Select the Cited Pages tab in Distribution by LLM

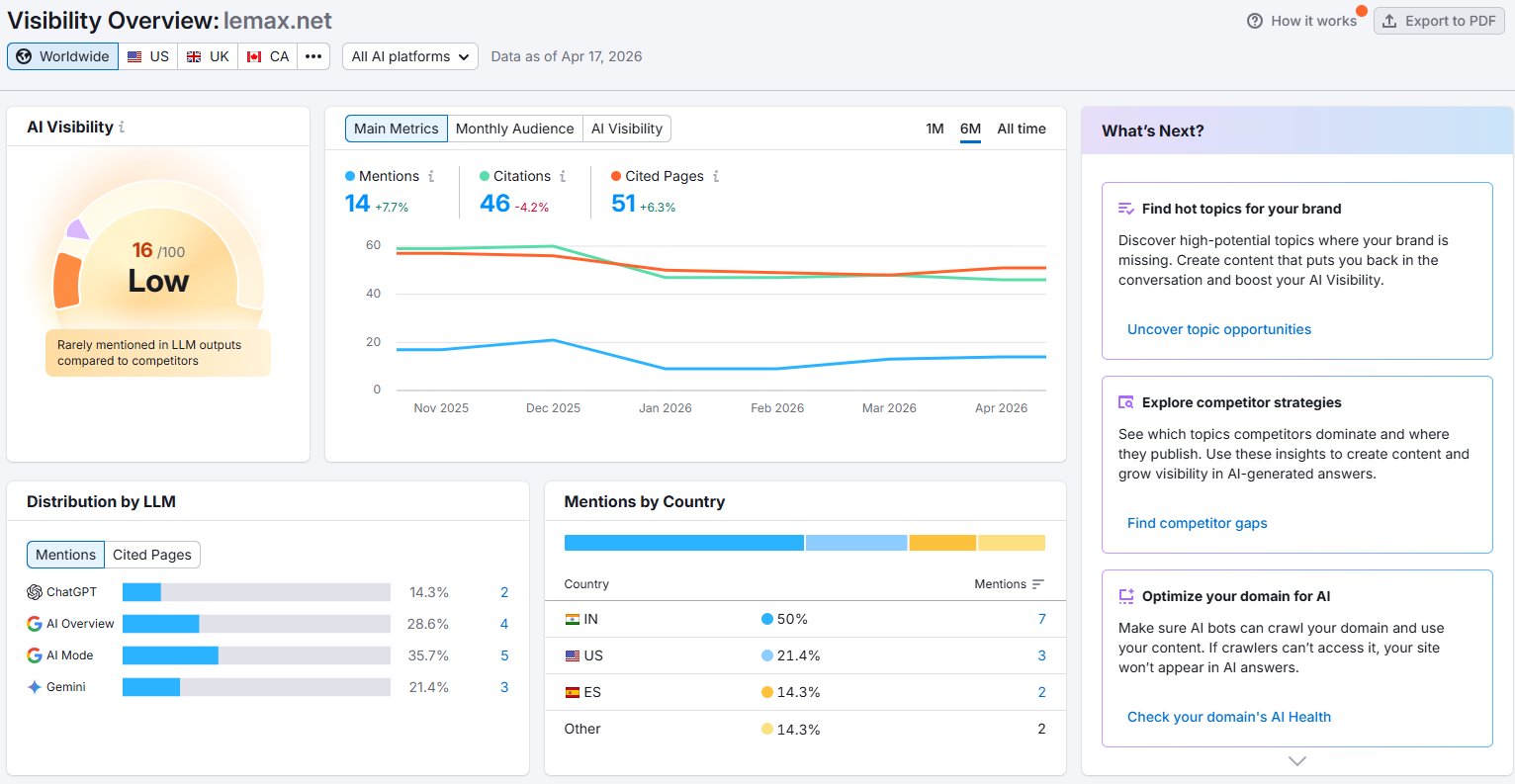click(x=152, y=555)
